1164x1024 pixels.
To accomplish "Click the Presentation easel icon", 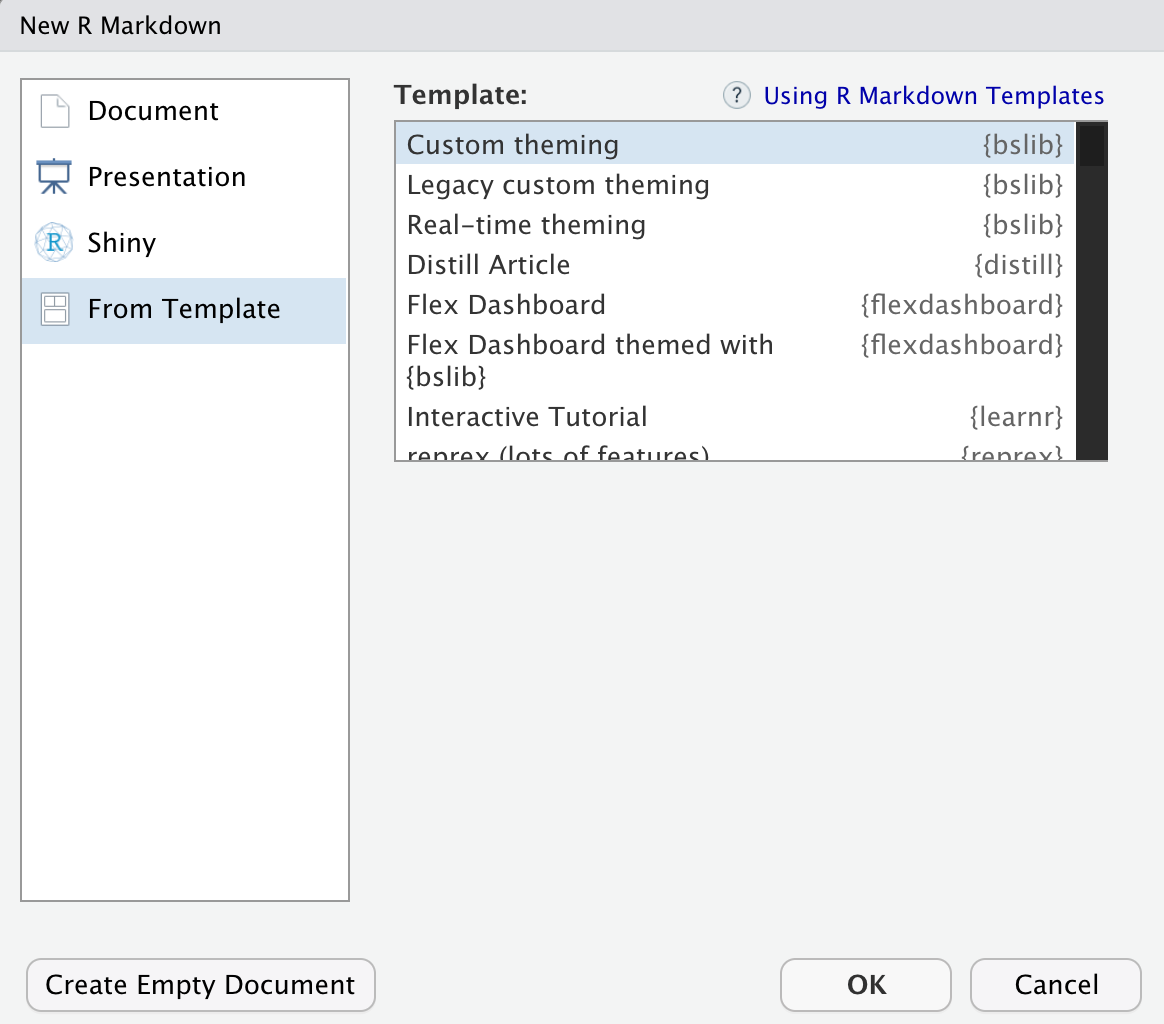I will click(54, 177).
